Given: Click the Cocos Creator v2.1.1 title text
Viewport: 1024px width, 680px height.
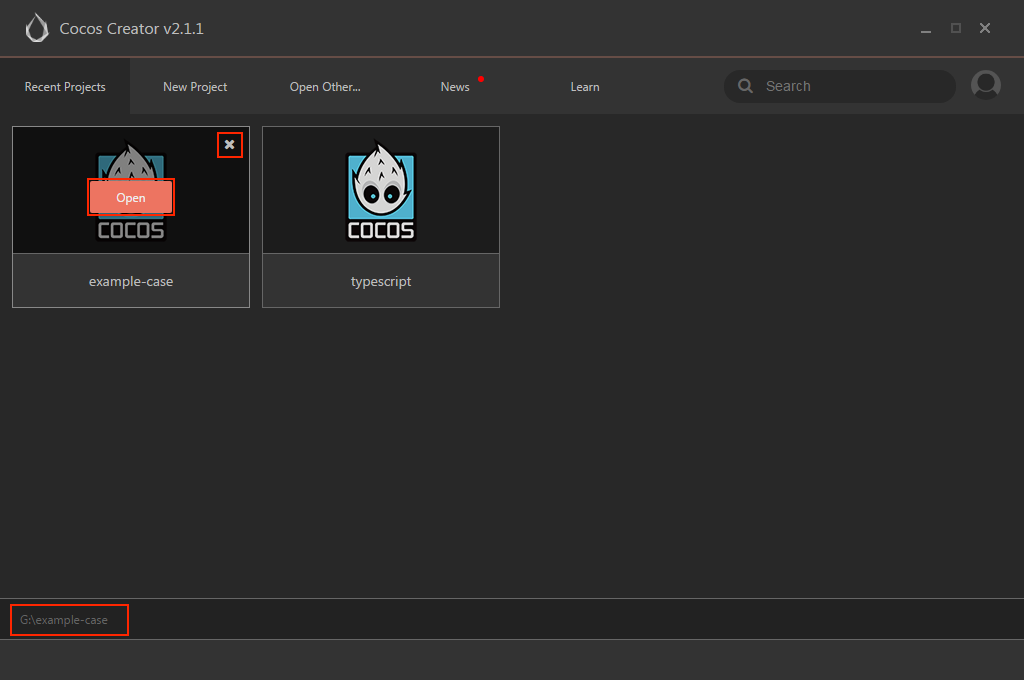Looking at the screenshot, I should pyautogui.click(x=131, y=29).
